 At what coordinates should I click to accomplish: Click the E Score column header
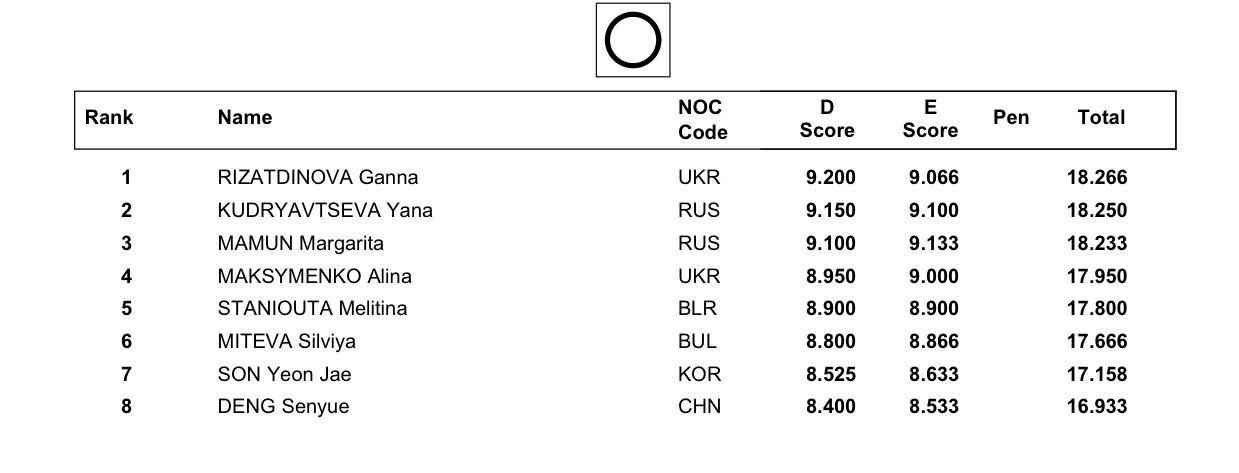pyautogui.click(x=930, y=119)
